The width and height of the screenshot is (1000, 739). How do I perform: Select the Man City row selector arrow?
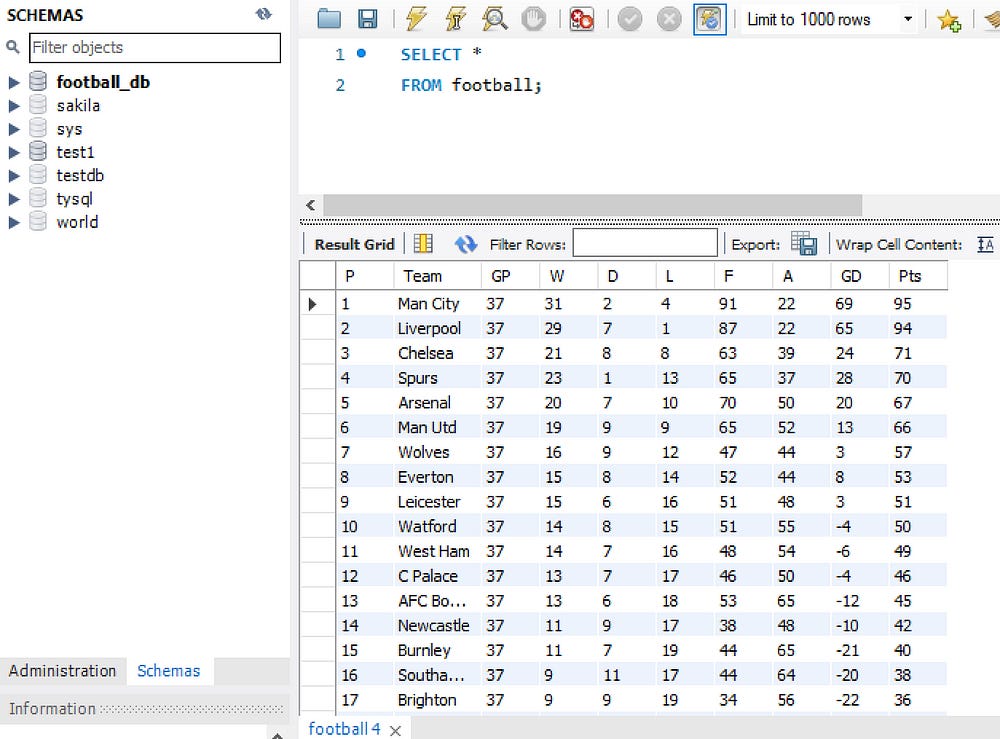click(313, 304)
